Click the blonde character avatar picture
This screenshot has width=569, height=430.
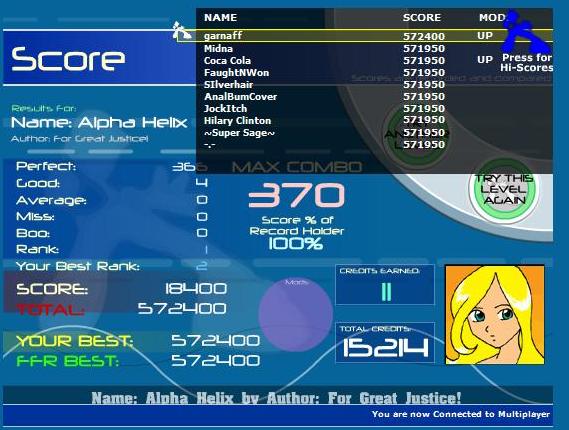(495, 315)
